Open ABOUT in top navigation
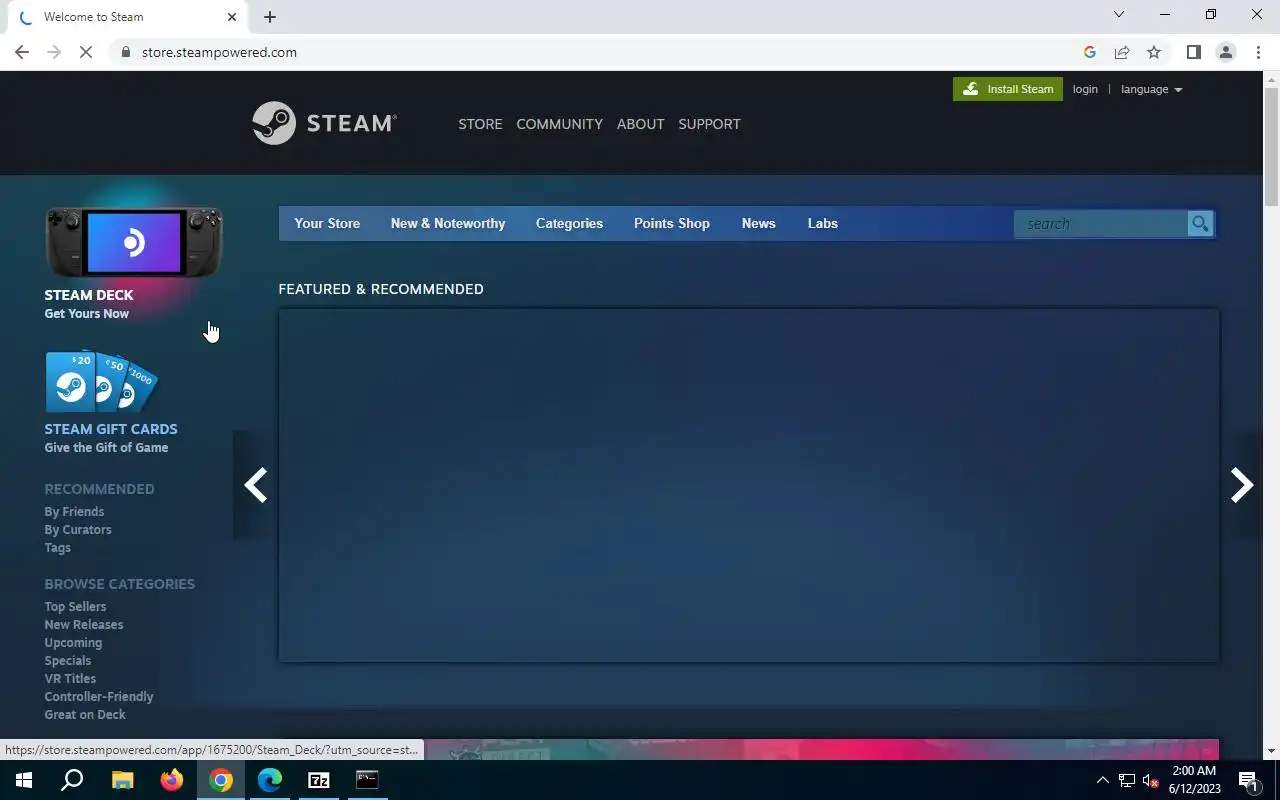This screenshot has width=1280, height=800. tap(640, 124)
